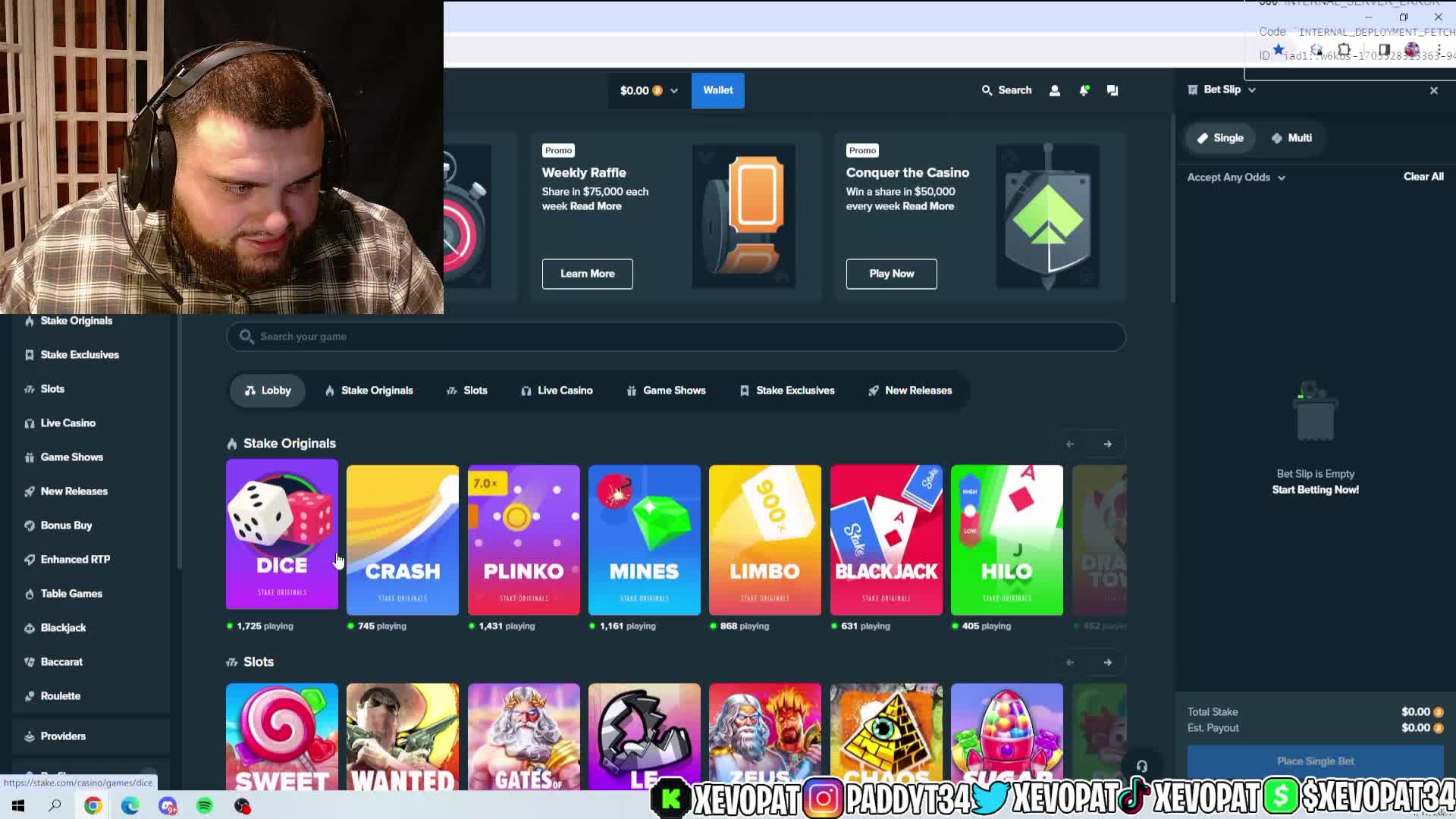Select the Live Casino tab

[557, 391]
